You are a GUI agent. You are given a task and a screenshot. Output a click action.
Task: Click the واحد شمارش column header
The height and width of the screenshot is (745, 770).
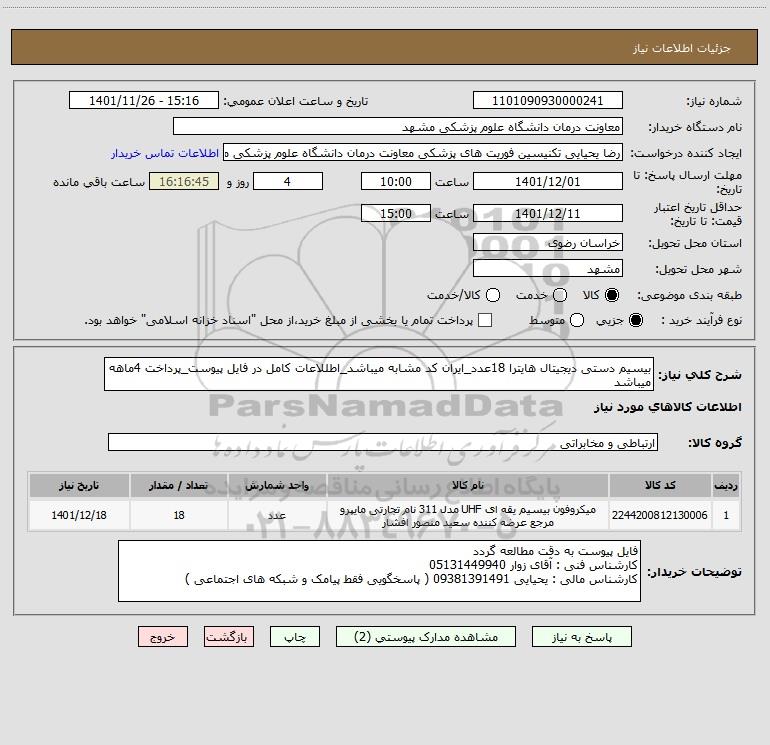(277, 485)
